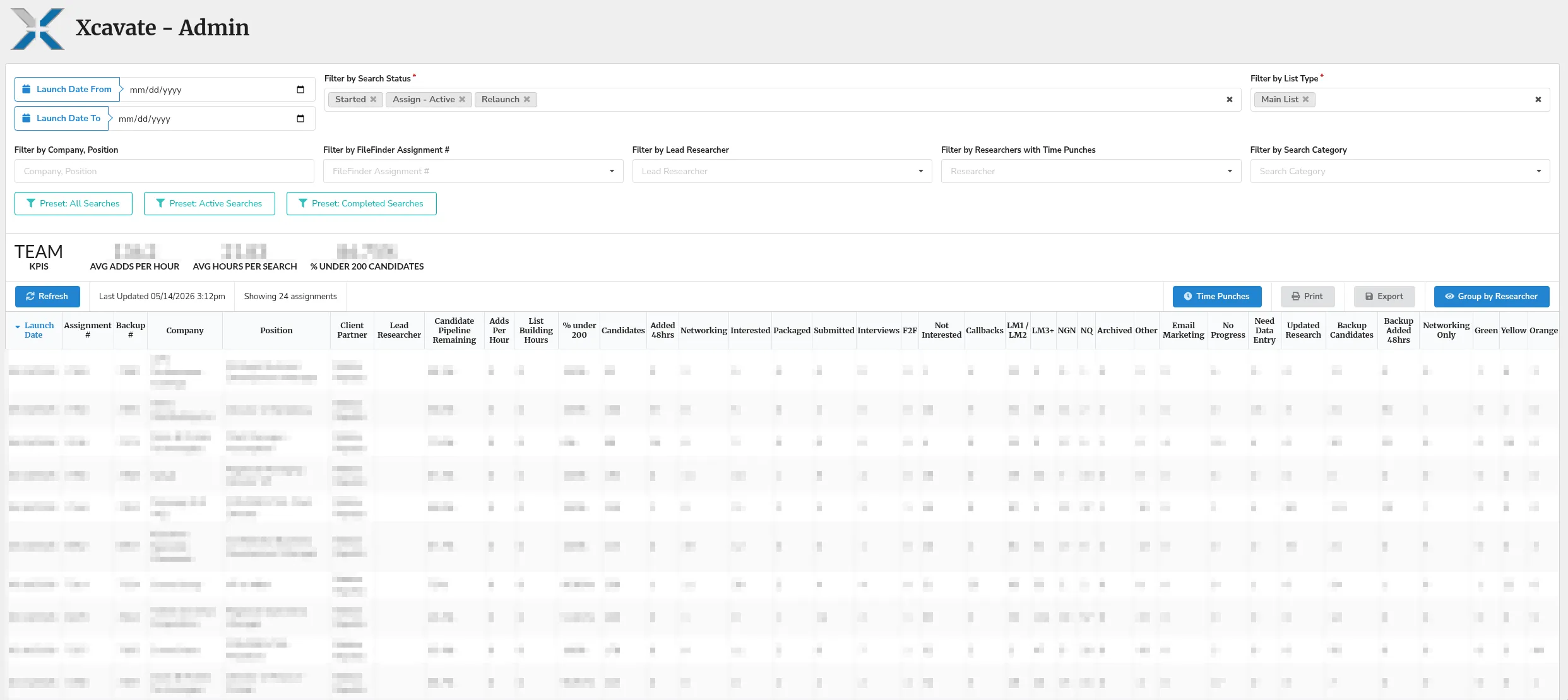Sort by Candidate Pipeline Remaining header
Screen dimensions: 1568x700
454,330
